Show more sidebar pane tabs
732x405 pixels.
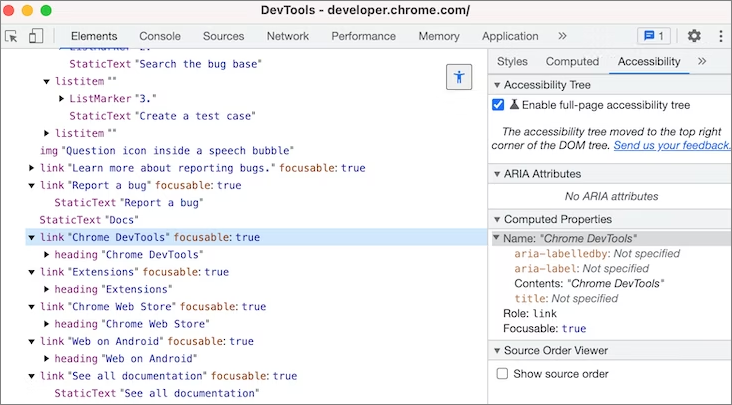pos(702,62)
